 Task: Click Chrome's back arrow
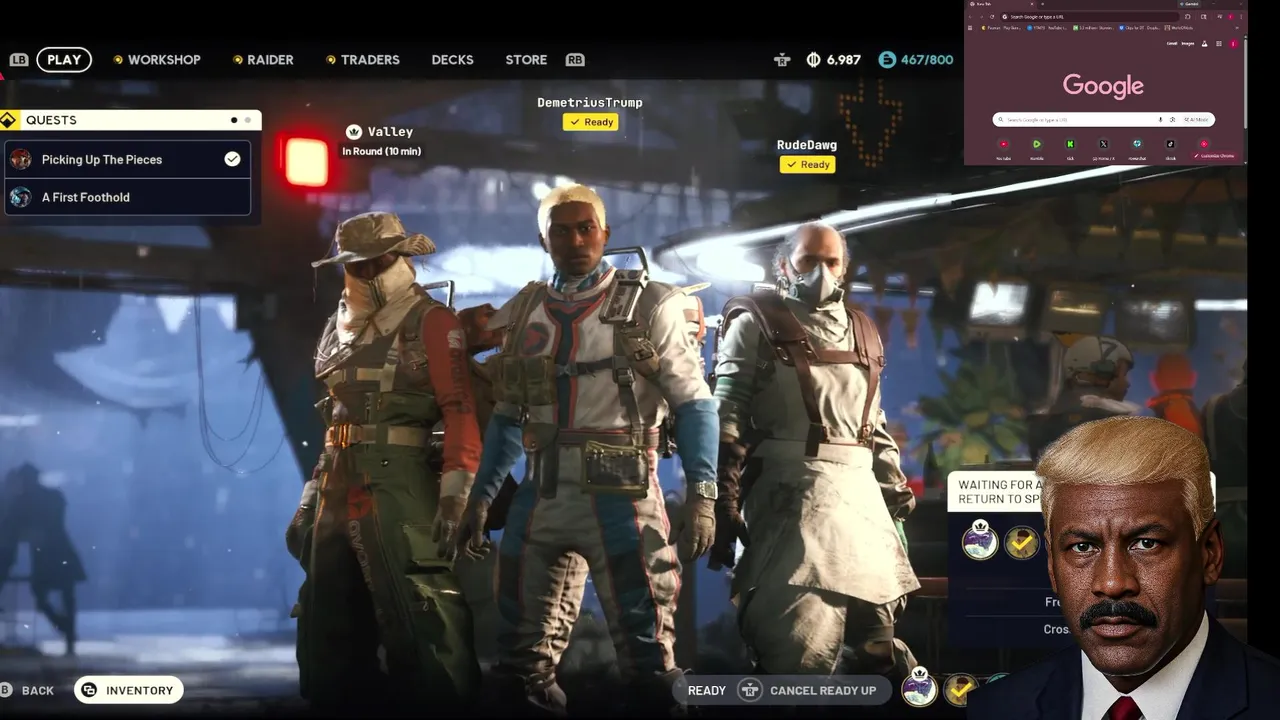click(x=970, y=17)
